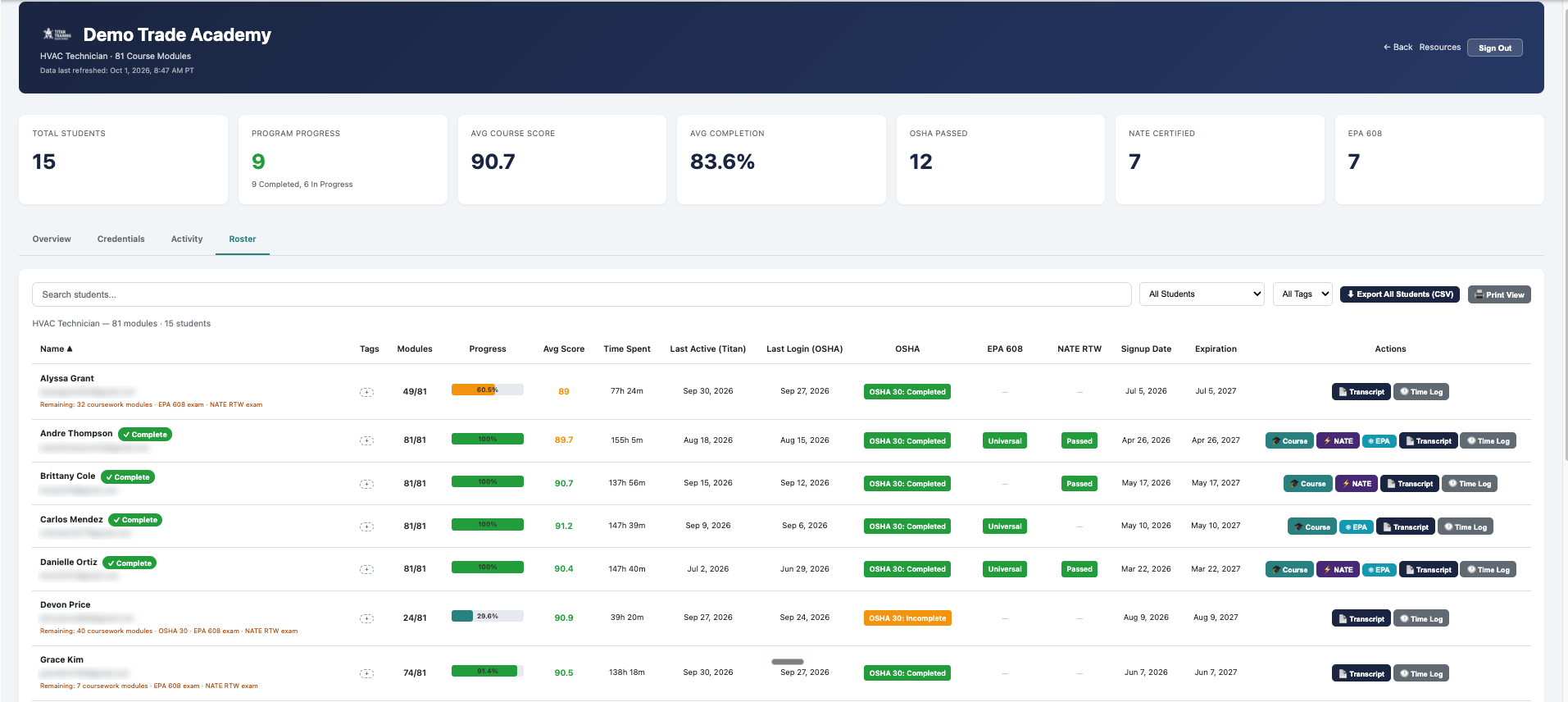Screen dimensions: 1568x702
Task: View Danielle Ortiz's EPA certificate
Action: tap(1379, 569)
